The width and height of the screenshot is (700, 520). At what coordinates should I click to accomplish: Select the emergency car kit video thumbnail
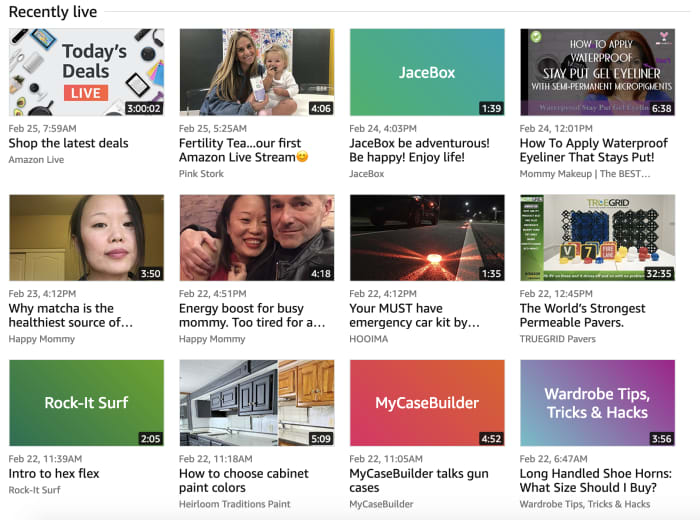(427, 238)
